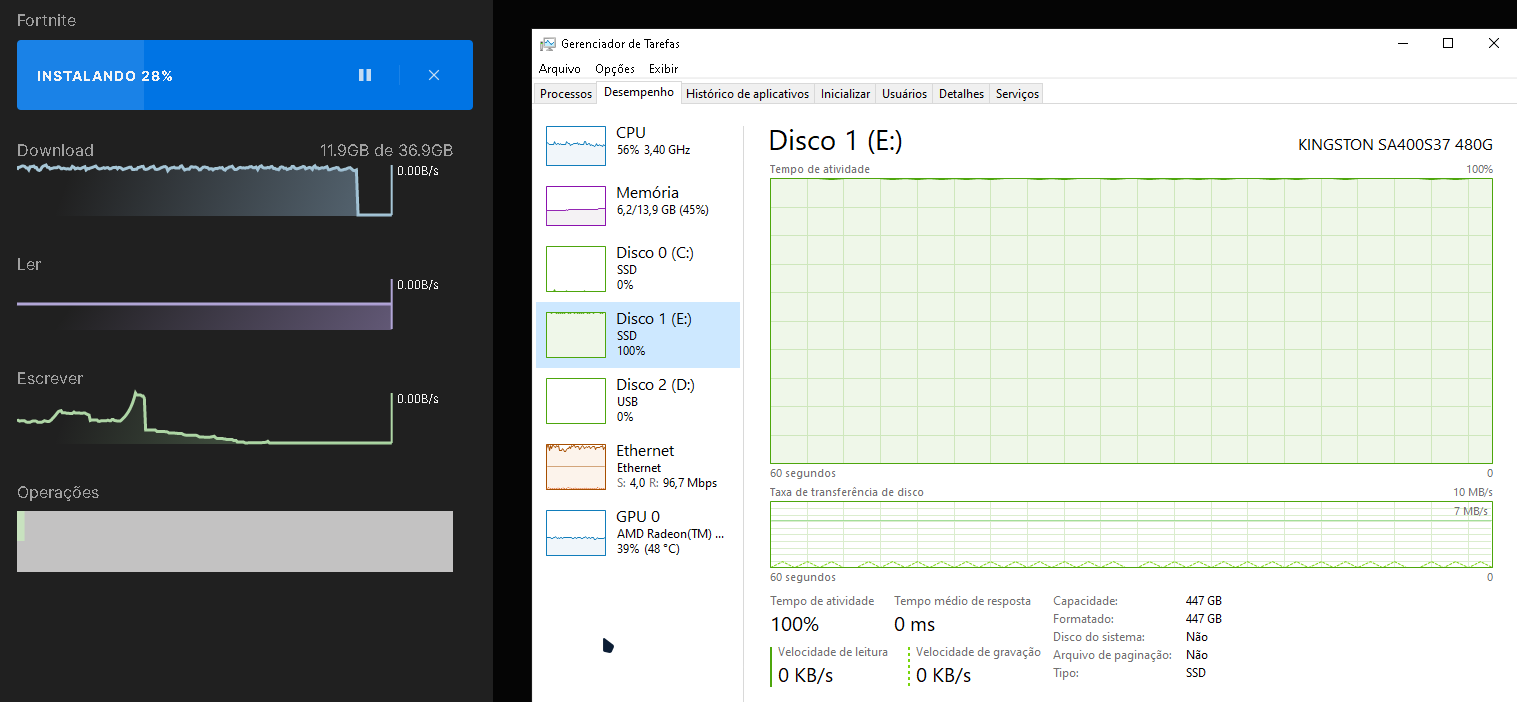
Task: Click the 100% Tempo de atividade value
Action: click(x=795, y=625)
